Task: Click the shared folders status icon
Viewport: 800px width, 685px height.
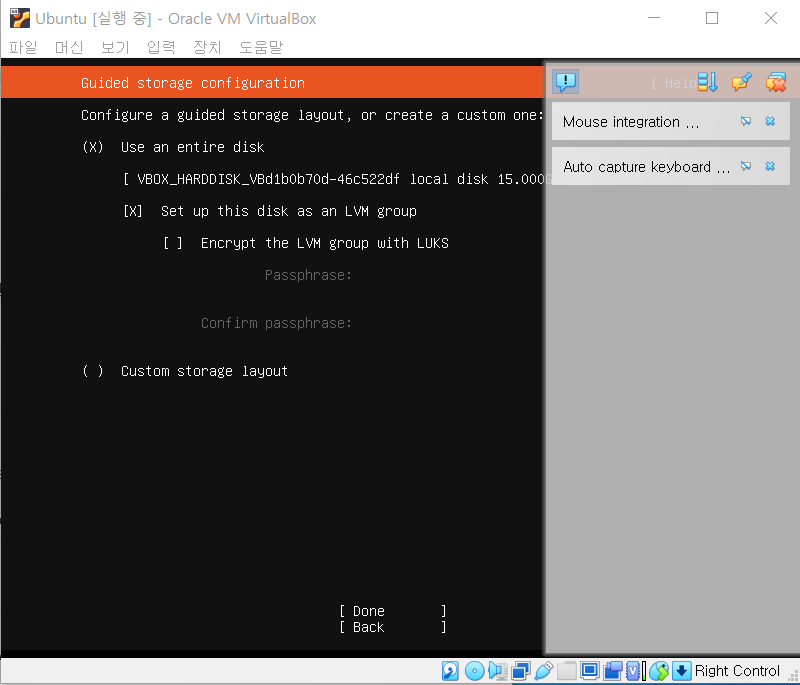Action: point(567,671)
